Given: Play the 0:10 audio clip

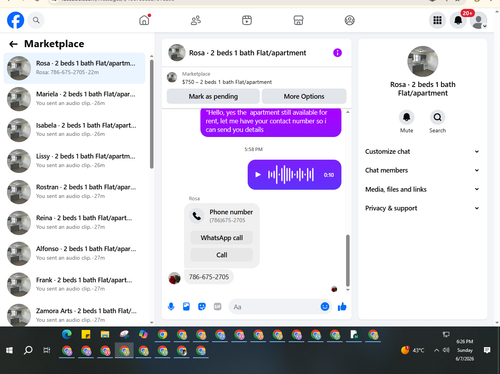Looking at the screenshot, I should (258, 175).
